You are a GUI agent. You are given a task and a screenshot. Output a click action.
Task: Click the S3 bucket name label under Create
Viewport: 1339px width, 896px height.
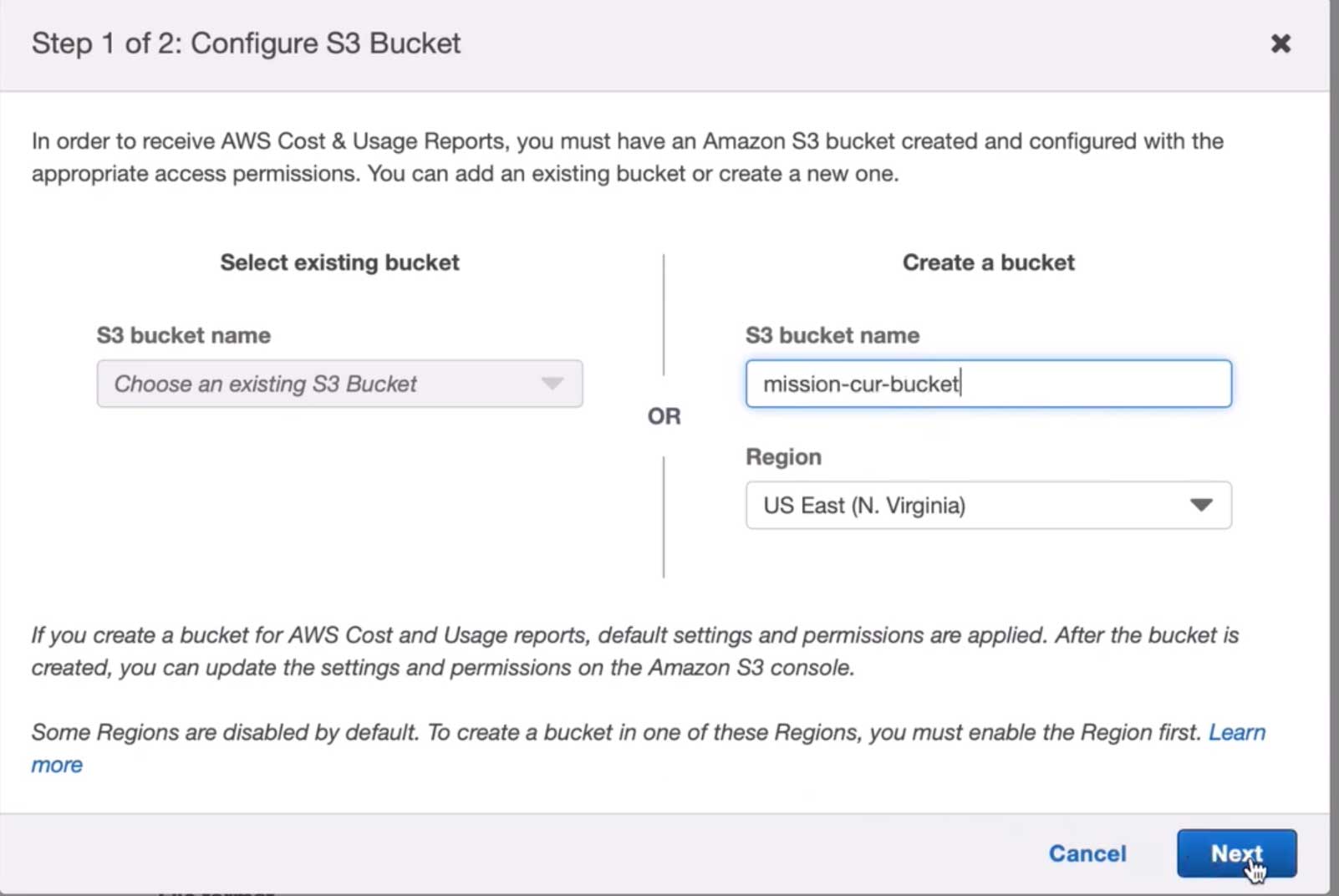click(832, 335)
